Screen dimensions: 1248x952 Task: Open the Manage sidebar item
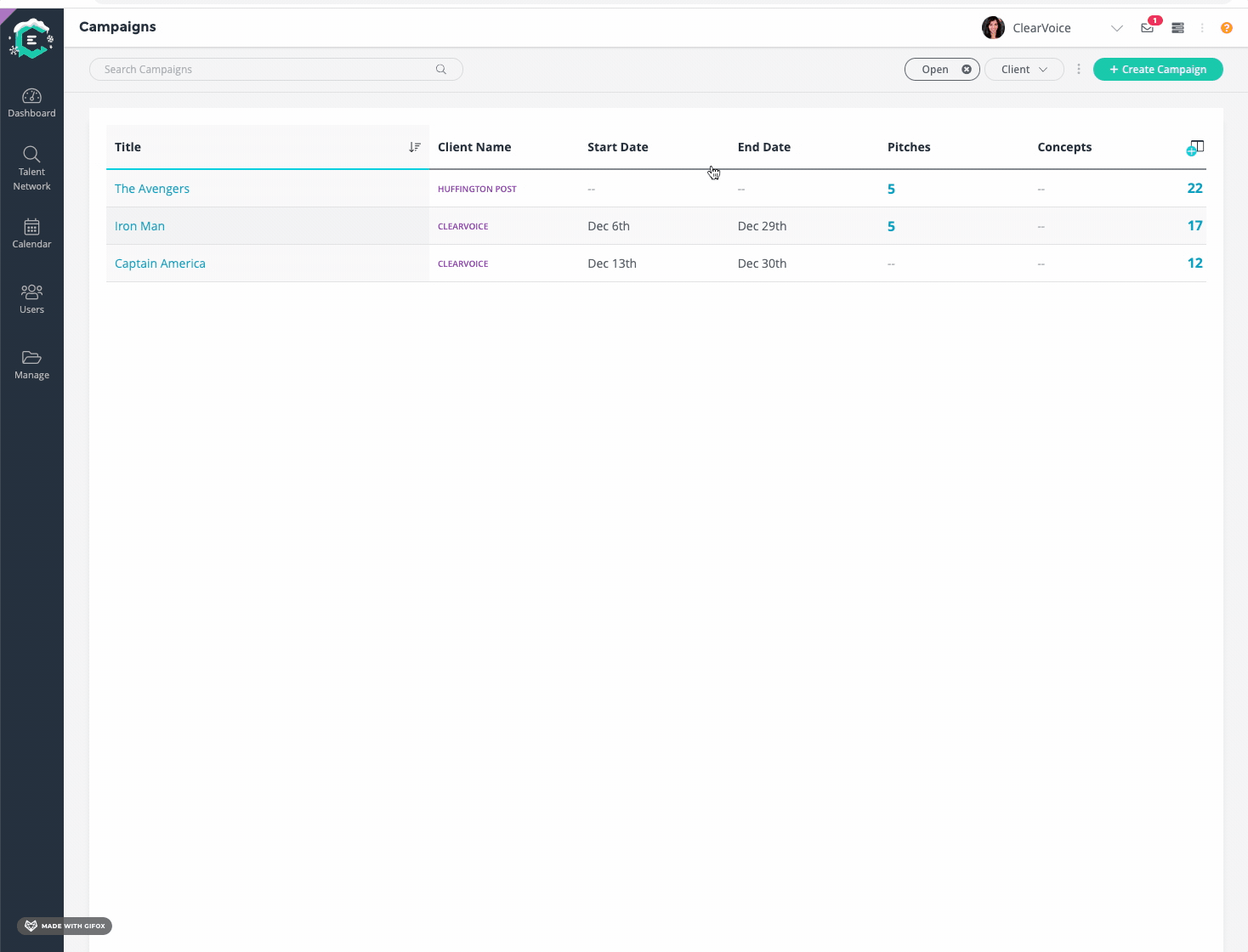tap(31, 365)
